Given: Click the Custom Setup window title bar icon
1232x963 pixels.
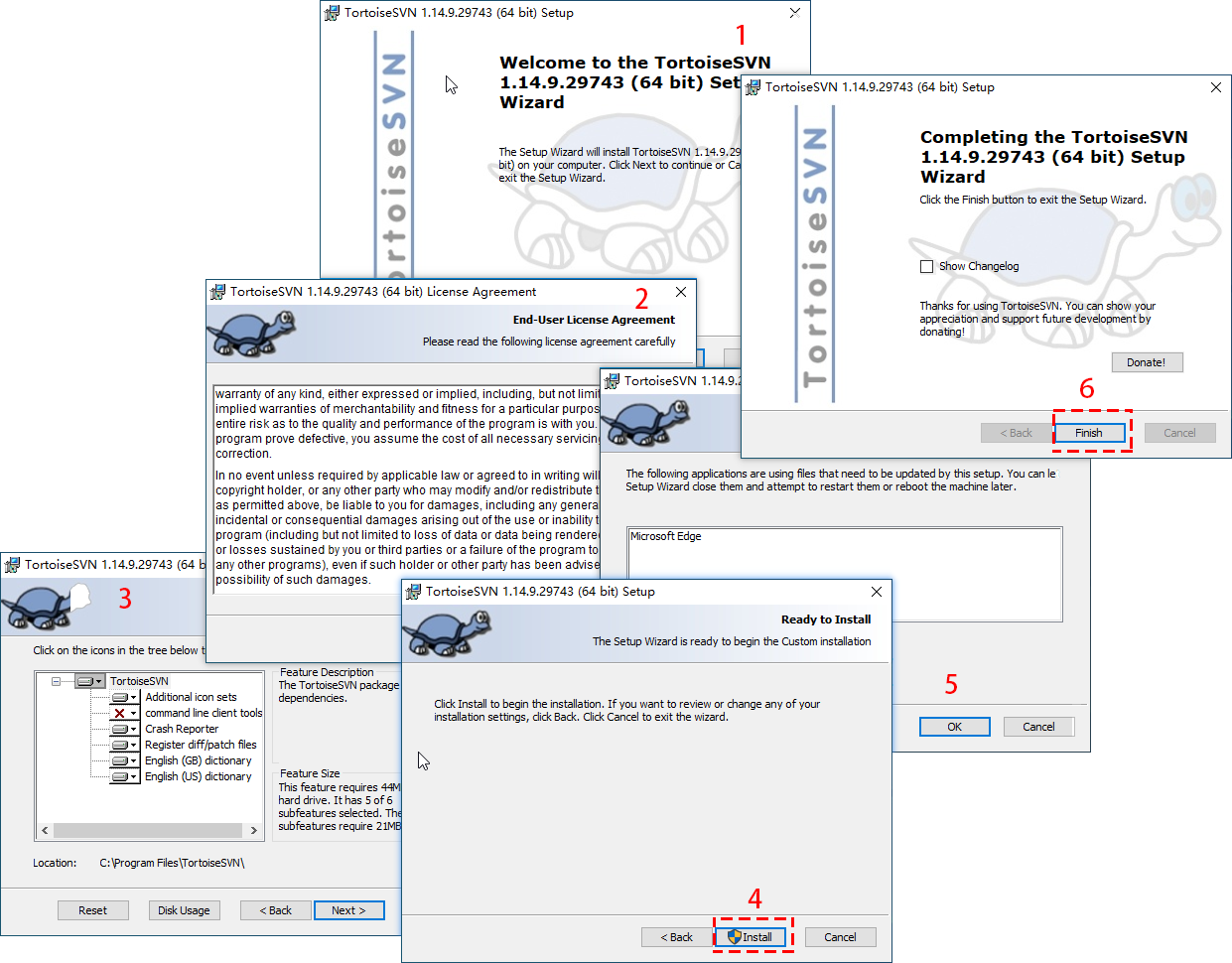Looking at the screenshot, I should [x=12, y=565].
